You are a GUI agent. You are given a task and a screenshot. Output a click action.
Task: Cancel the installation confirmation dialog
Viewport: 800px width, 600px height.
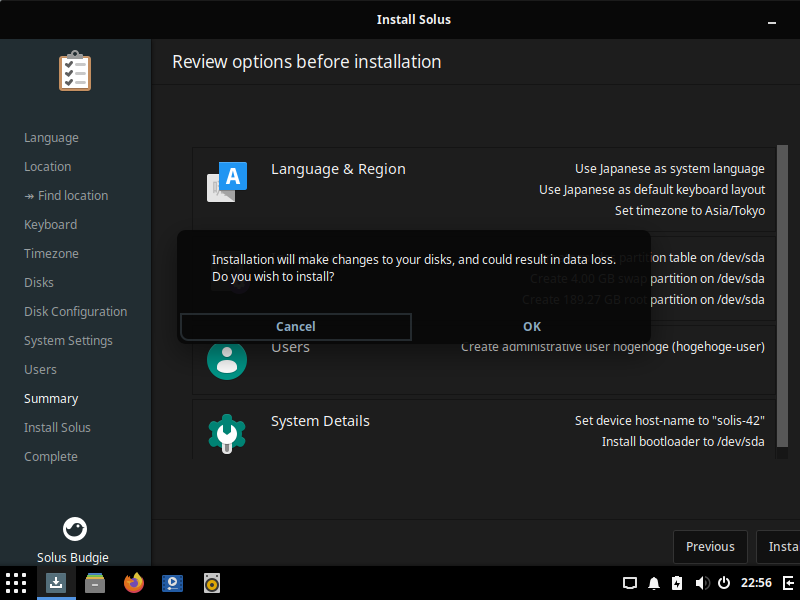[296, 327]
